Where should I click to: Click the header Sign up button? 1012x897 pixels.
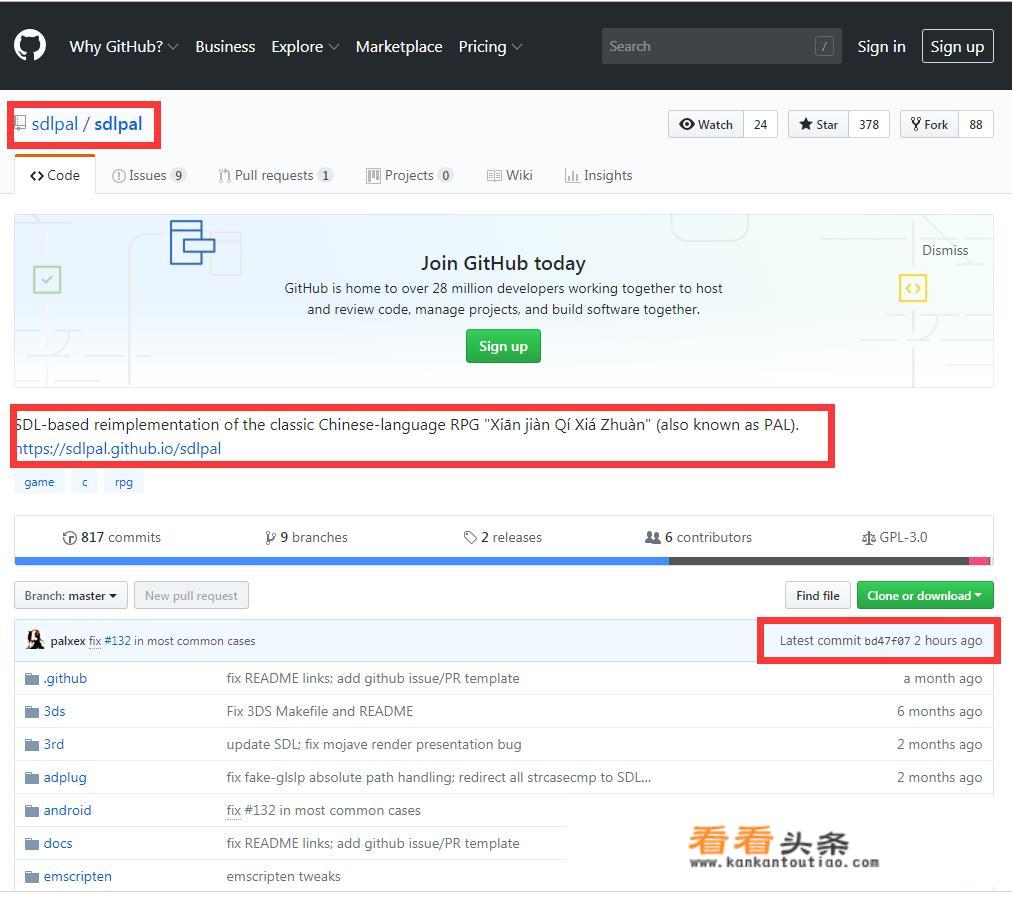[957, 46]
